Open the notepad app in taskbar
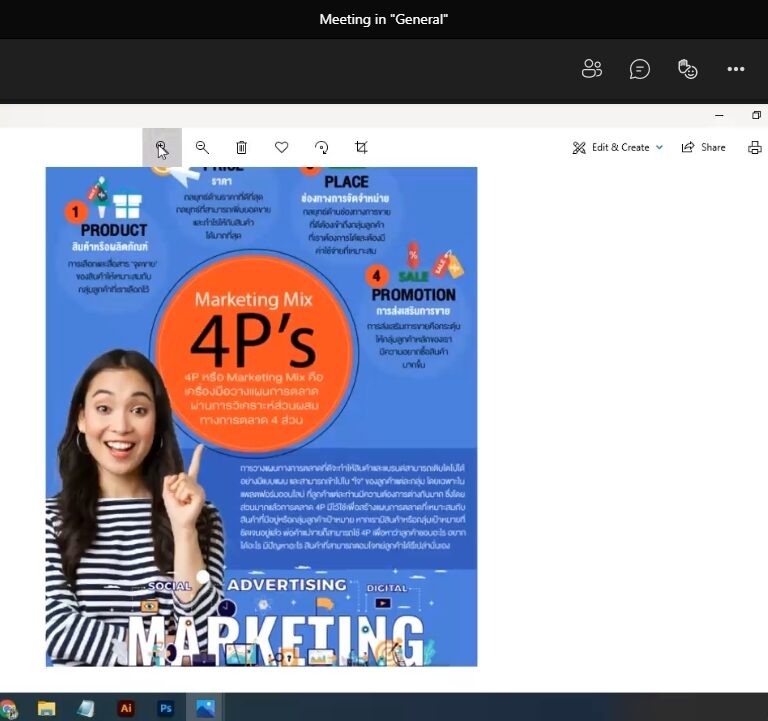Screen dimensions: 768x721 [x=86, y=708]
